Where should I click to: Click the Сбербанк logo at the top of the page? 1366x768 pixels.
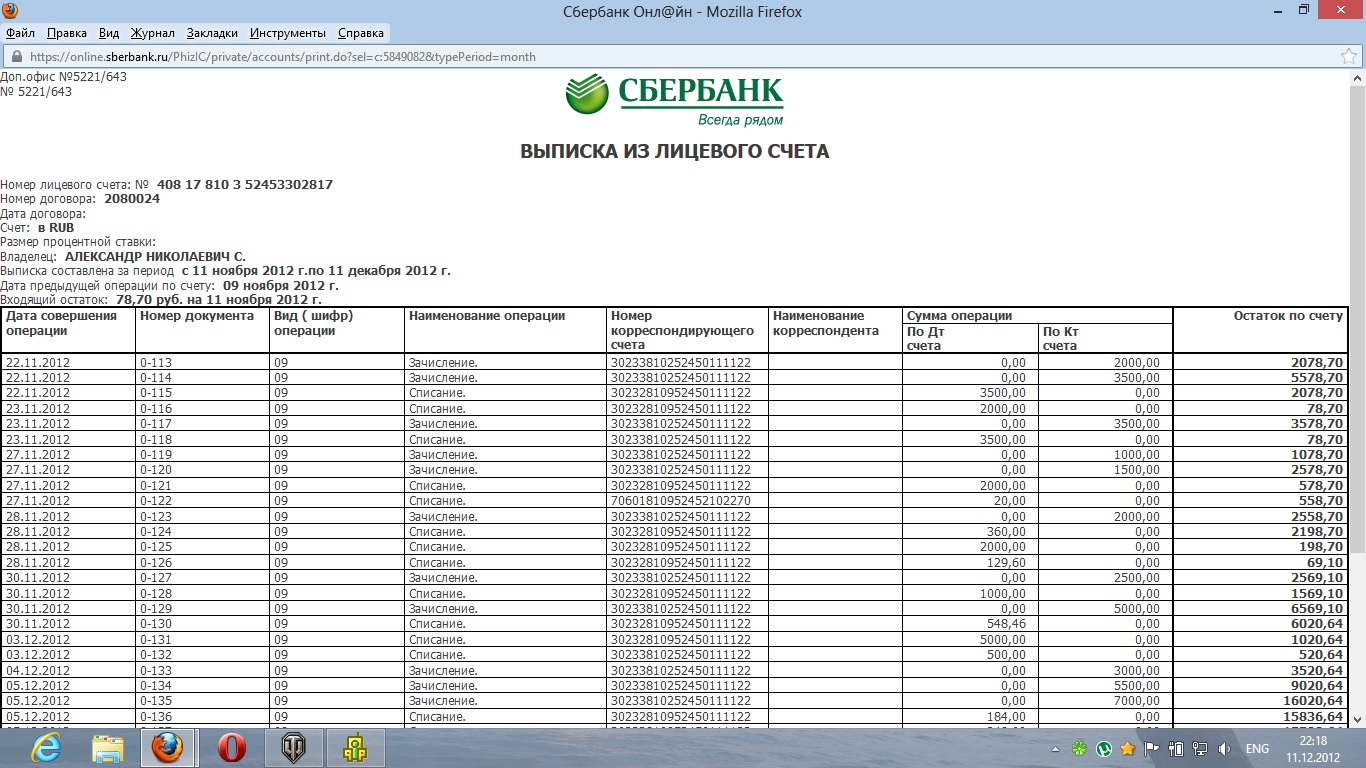(x=675, y=101)
